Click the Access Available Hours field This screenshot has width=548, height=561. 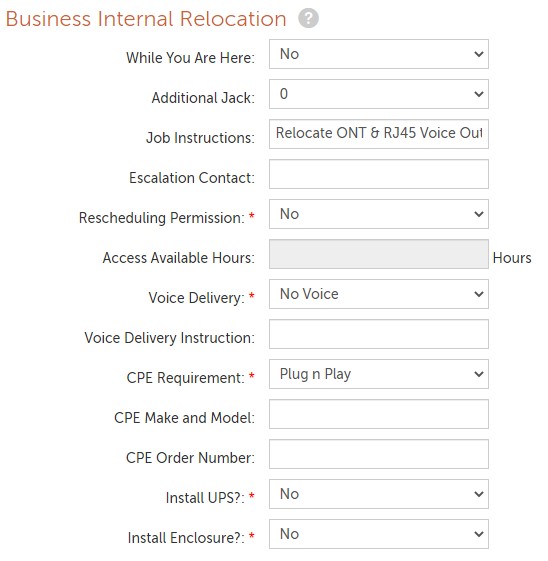click(x=379, y=254)
